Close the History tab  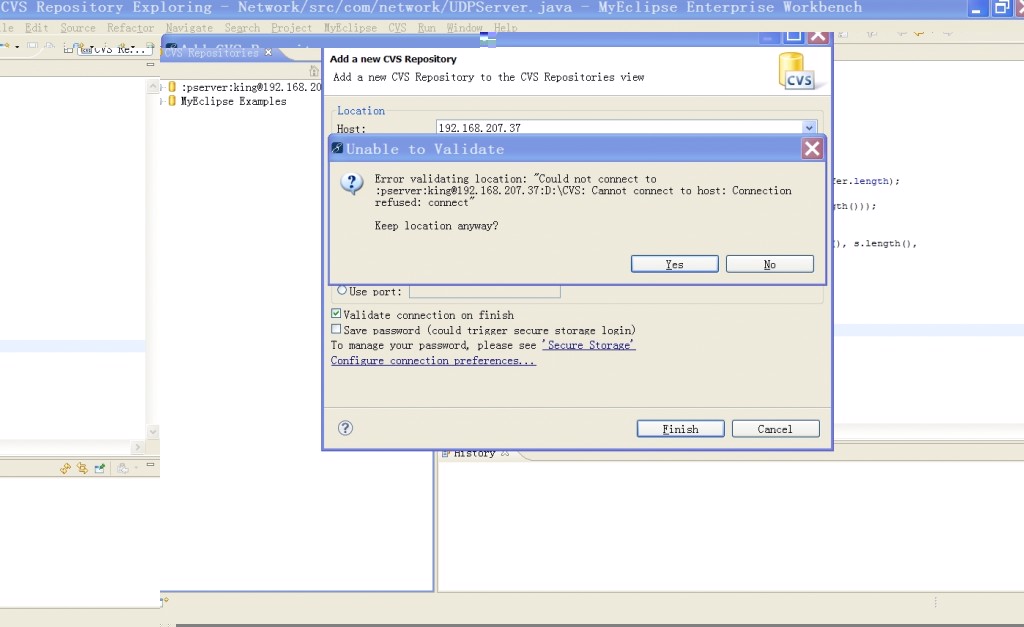click(505, 453)
